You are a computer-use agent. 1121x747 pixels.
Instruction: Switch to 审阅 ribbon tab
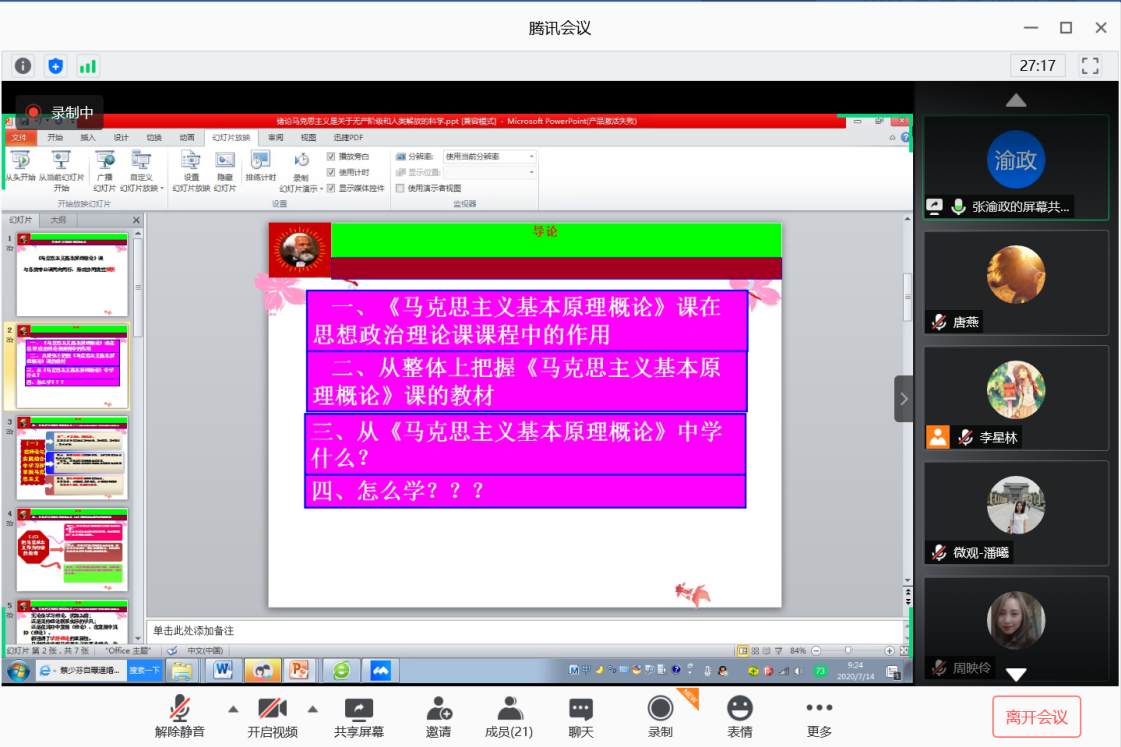[275, 137]
